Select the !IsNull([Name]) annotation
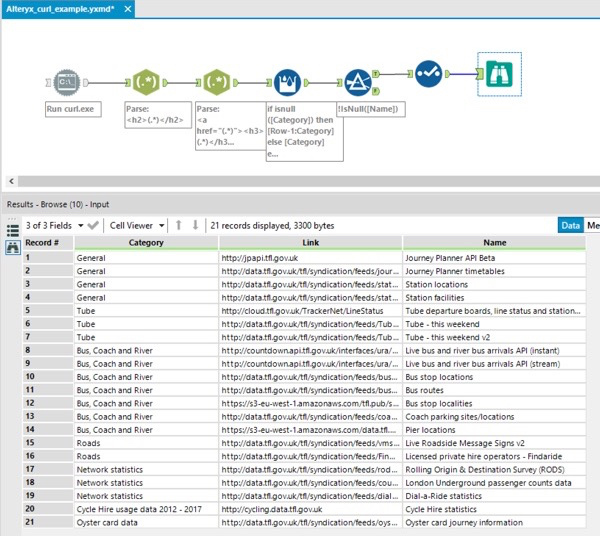 pyautogui.click(x=370, y=109)
